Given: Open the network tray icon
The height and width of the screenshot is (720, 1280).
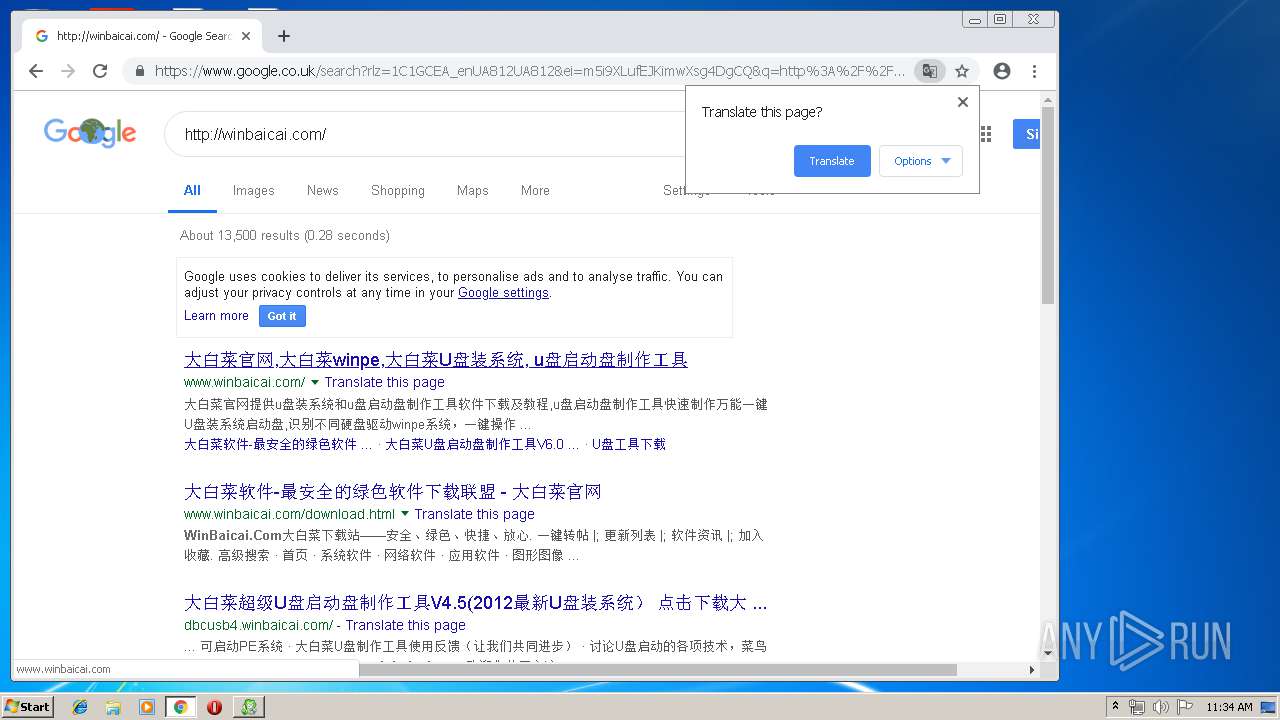Looking at the screenshot, I should pyautogui.click(x=1137, y=707).
